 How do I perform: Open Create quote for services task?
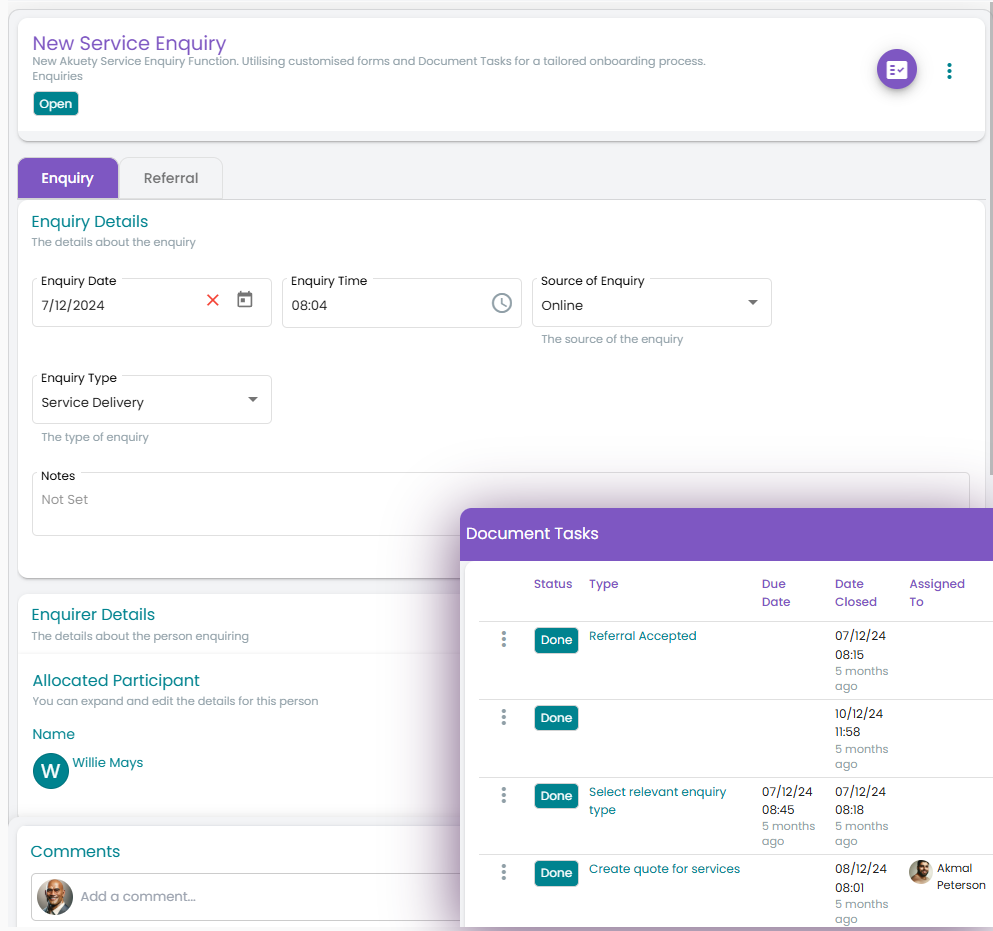coord(664,869)
